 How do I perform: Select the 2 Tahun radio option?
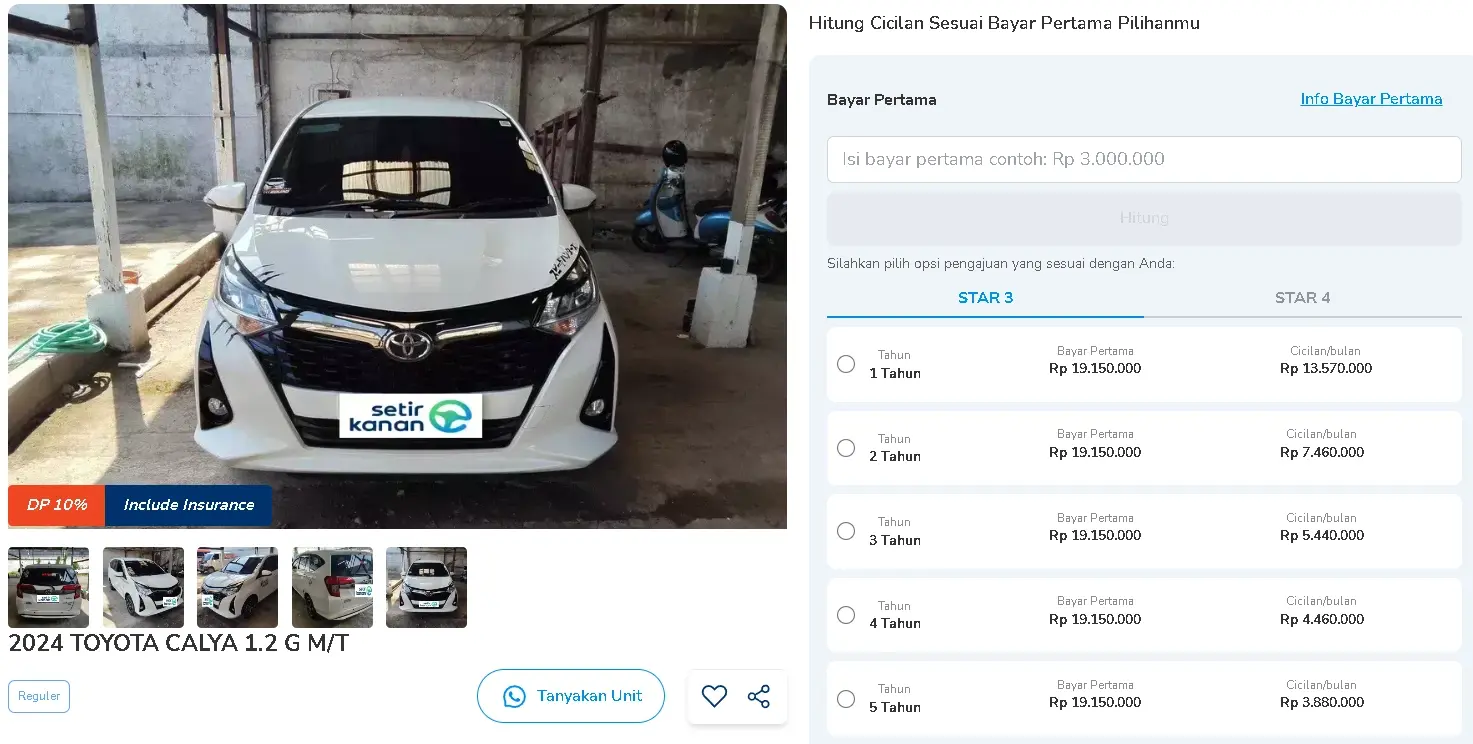click(x=846, y=448)
